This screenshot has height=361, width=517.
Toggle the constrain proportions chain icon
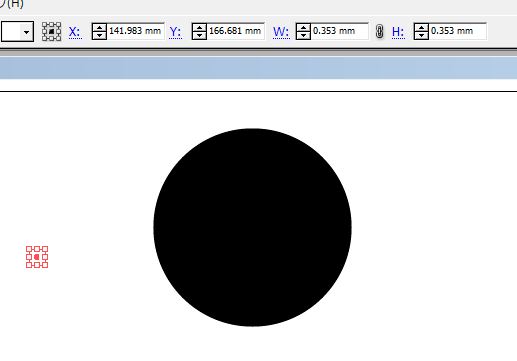(x=379, y=31)
